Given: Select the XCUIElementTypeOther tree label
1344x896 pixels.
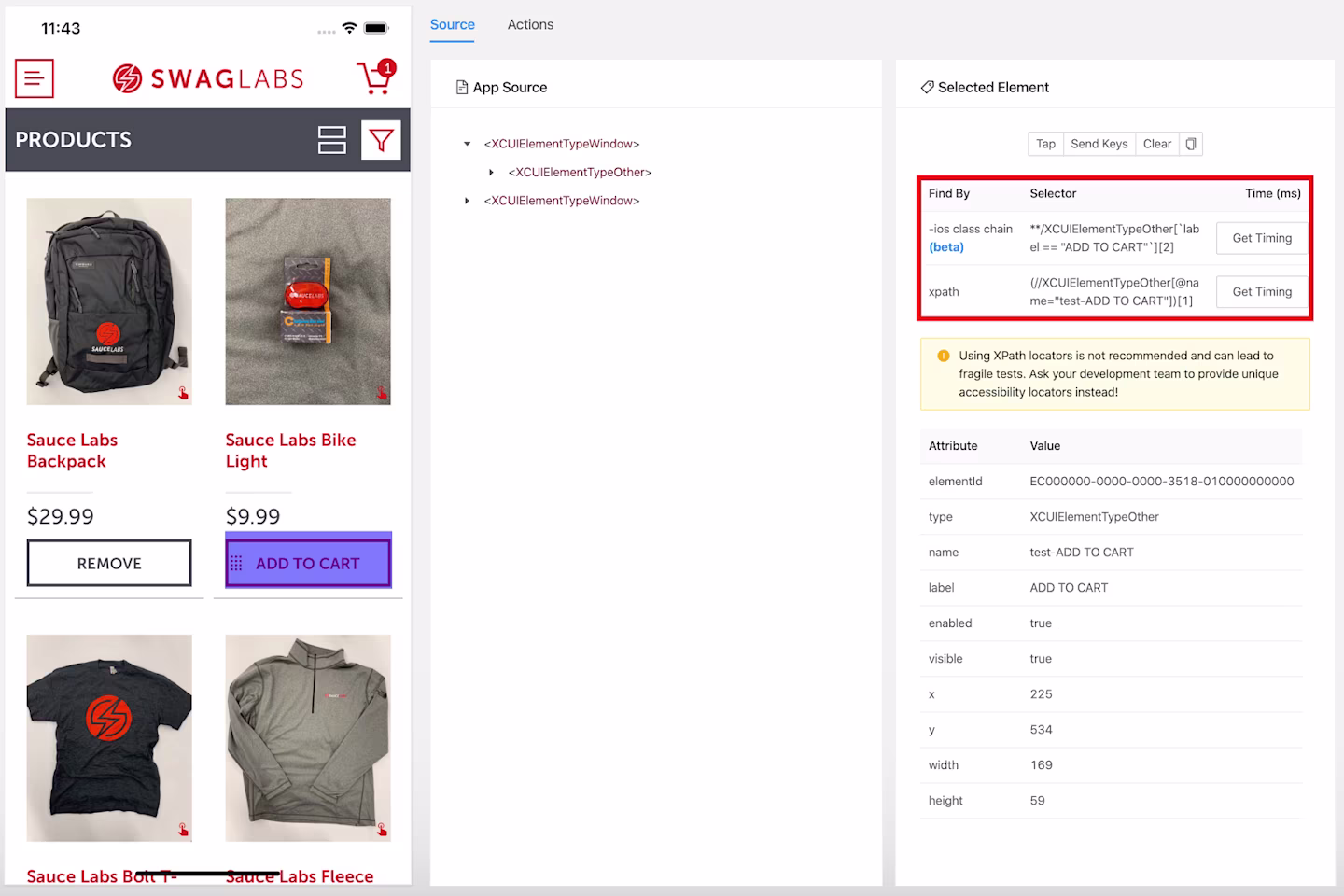Looking at the screenshot, I should click(x=580, y=173).
